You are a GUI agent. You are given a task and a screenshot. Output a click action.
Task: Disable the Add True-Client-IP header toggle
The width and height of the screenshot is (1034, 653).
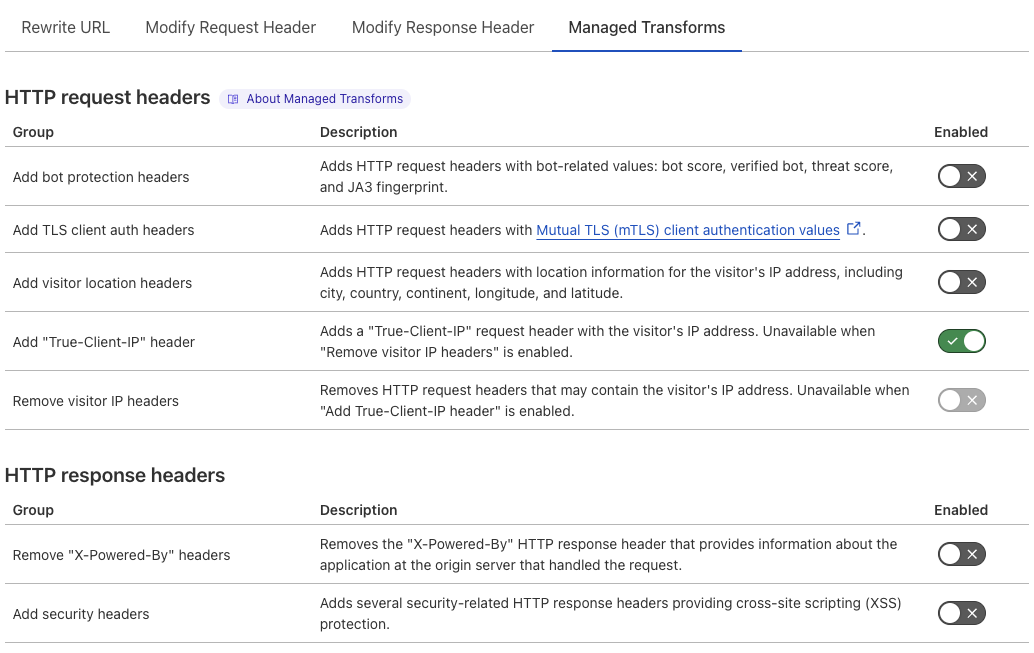coord(961,341)
